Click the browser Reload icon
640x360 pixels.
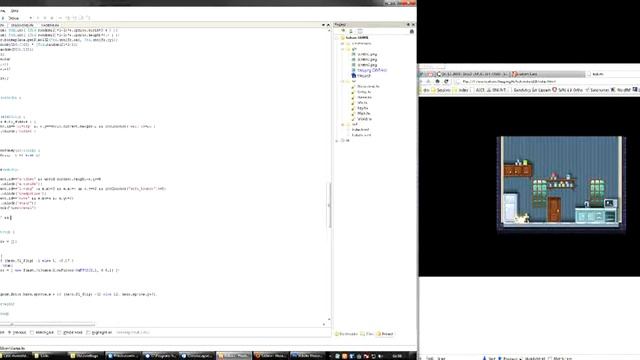tap(446, 82)
